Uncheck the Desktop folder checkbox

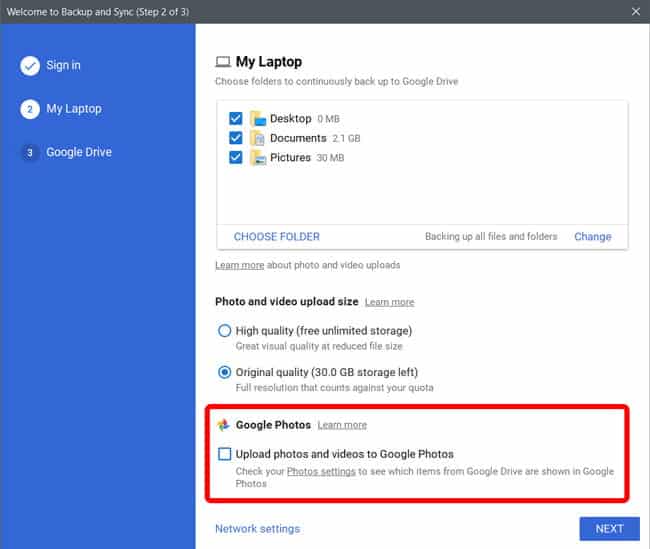235,119
